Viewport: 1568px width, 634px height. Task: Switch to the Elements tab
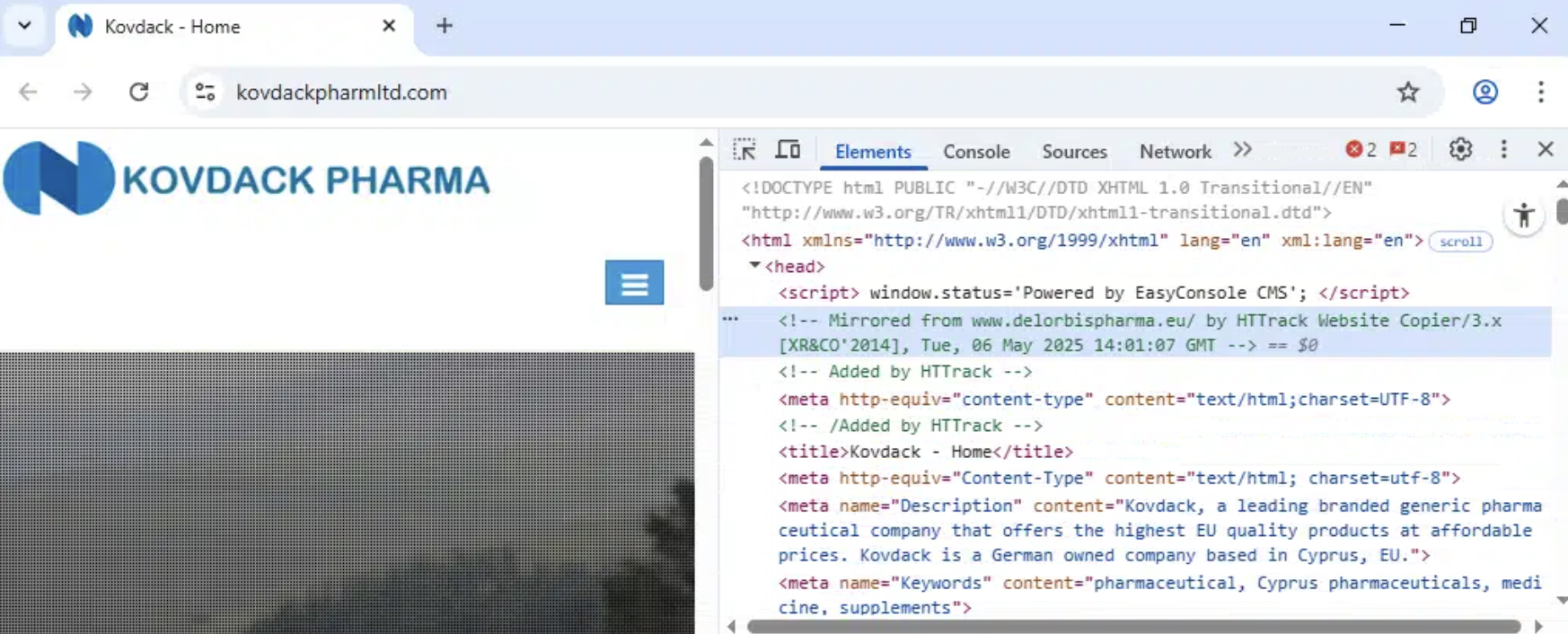pyautogui.click(x=873, y=152)
